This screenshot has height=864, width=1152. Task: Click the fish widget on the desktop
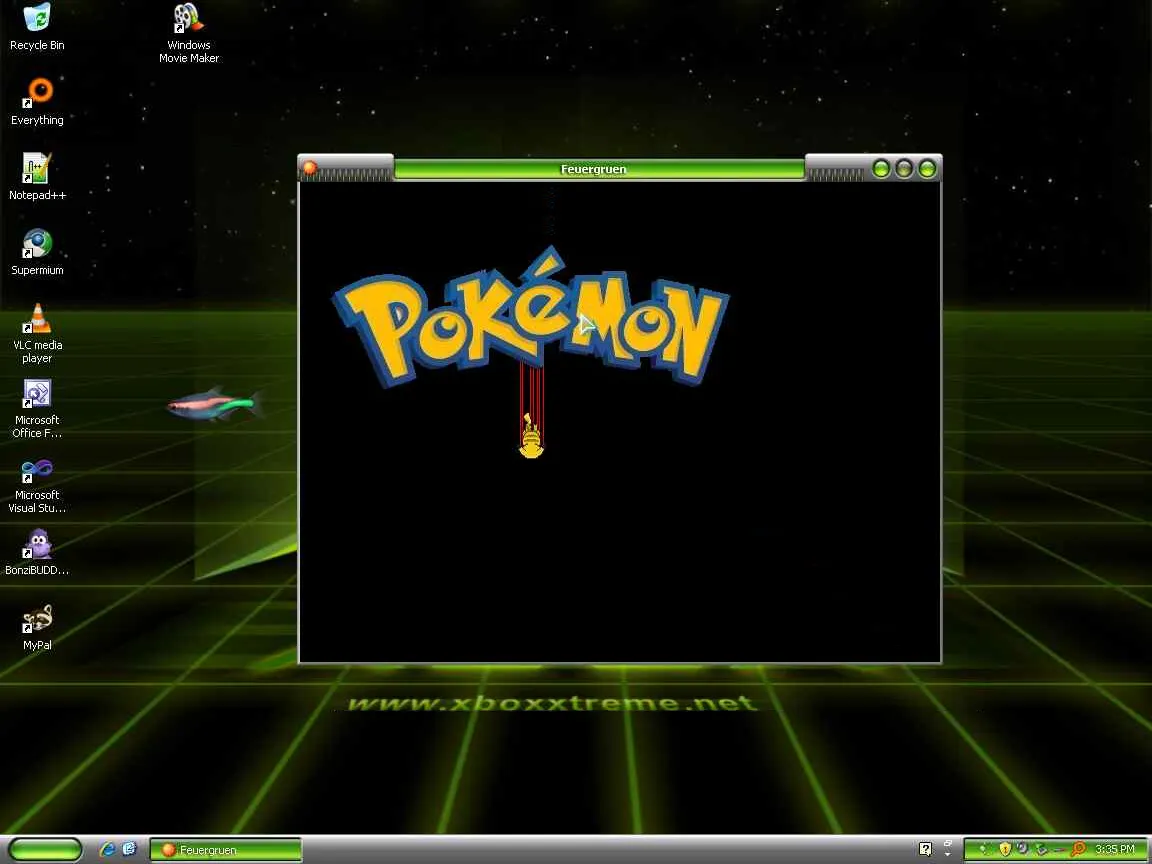pyautogui.click(x=215, y=404)
